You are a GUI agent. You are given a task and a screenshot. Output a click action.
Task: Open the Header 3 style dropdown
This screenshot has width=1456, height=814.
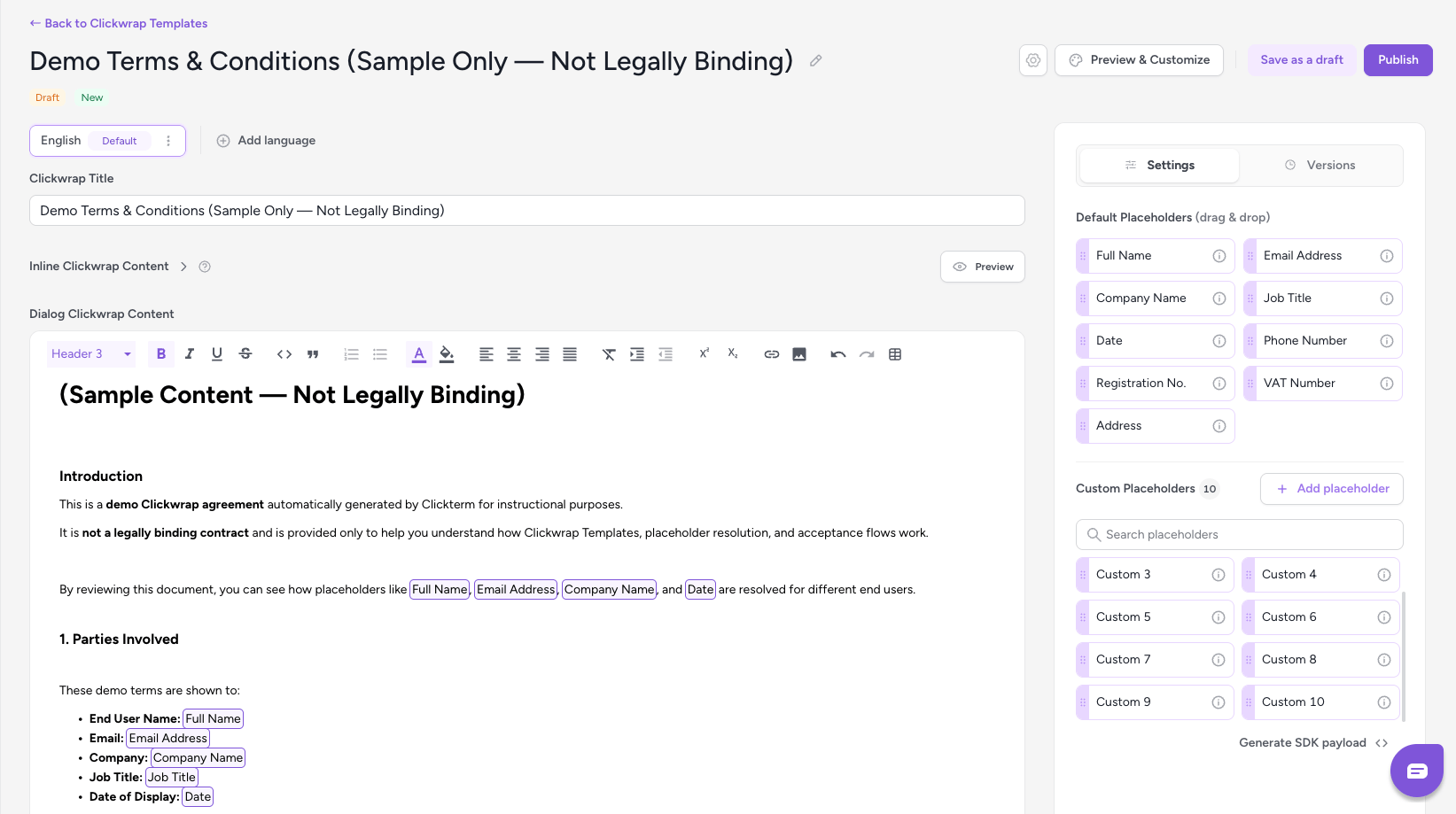click(91, 354)
